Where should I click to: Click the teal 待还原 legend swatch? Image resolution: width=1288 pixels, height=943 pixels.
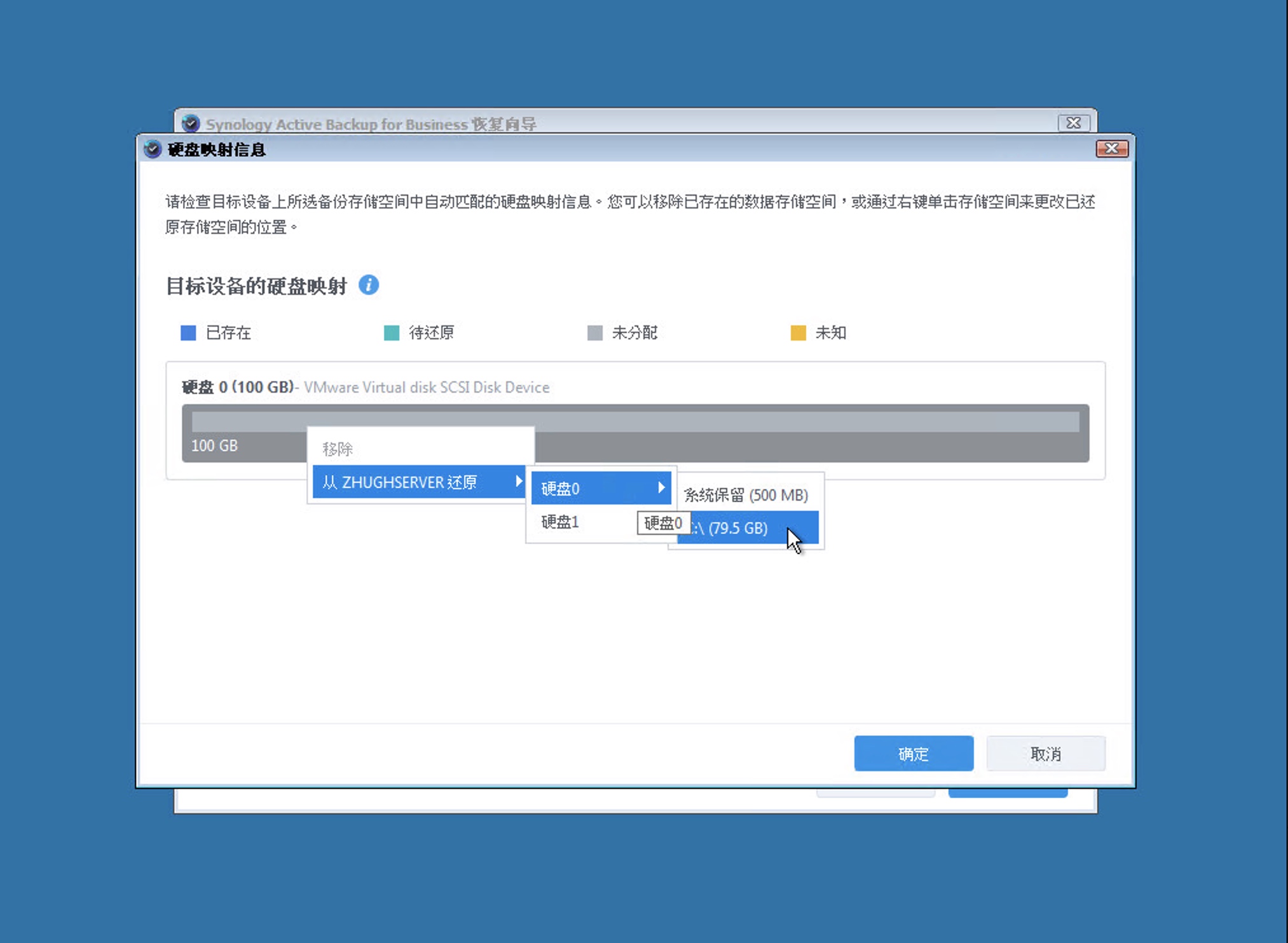click(x=392, y=333)
